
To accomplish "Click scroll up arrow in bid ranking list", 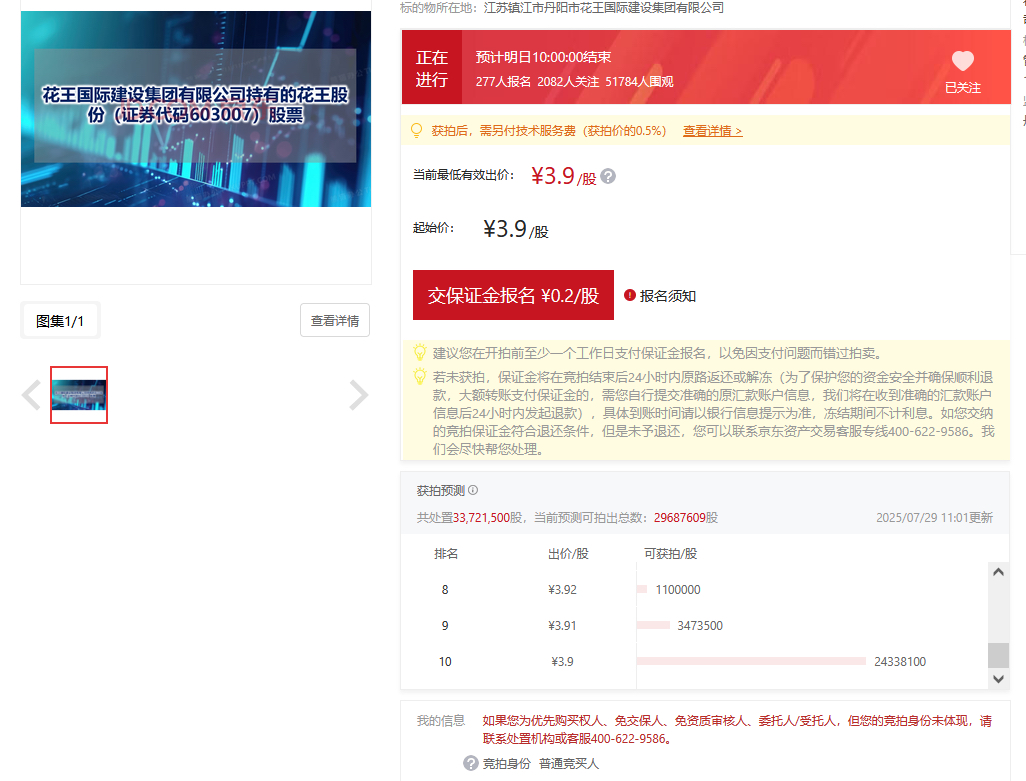I will tap(998, 572).
